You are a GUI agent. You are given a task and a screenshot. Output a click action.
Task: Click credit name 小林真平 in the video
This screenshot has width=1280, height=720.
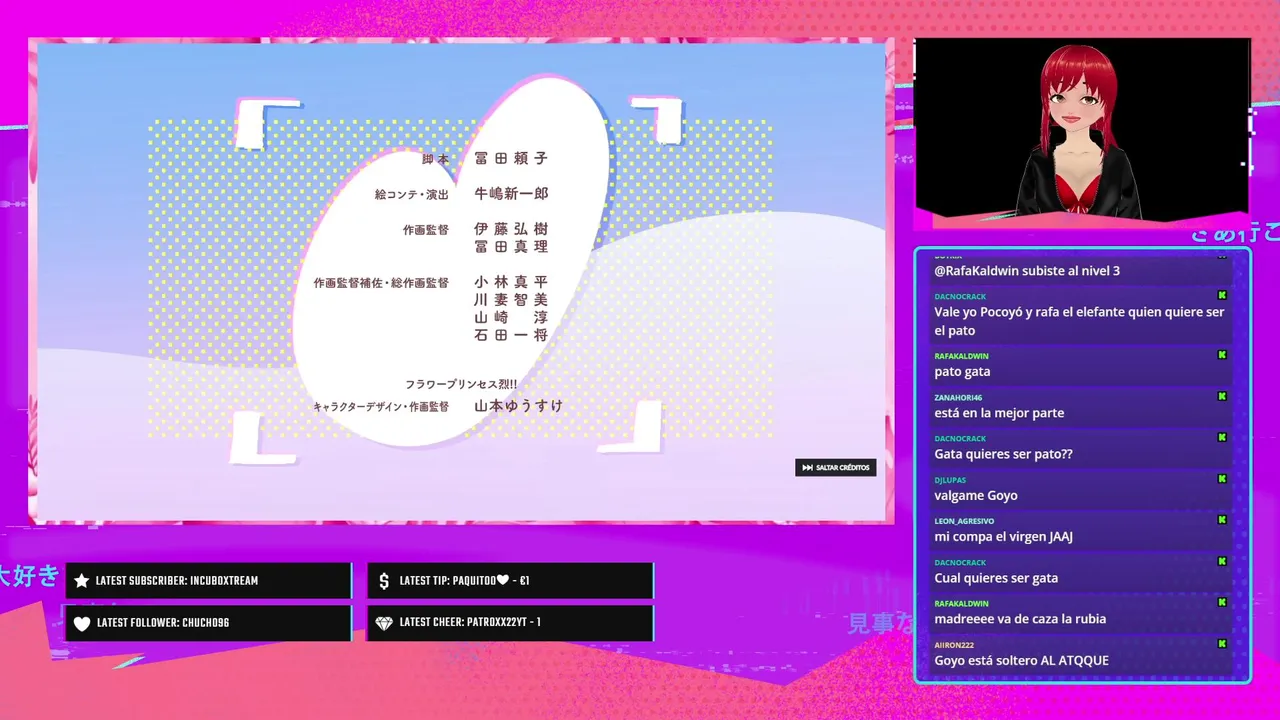pyautogui.click(x=511, y=282)
